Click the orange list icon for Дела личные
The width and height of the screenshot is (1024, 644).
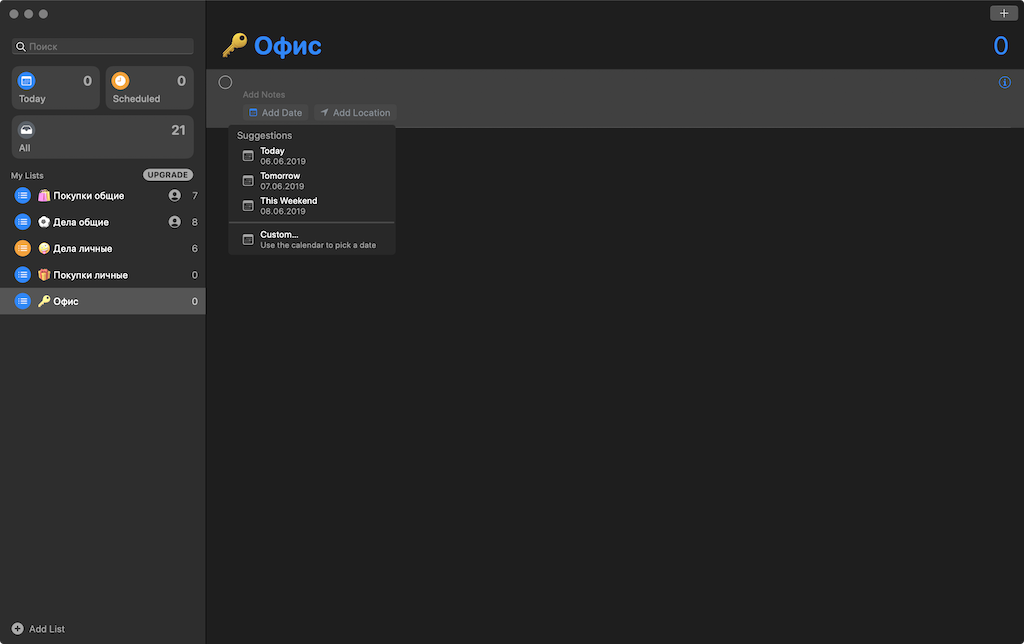[23, 248]
